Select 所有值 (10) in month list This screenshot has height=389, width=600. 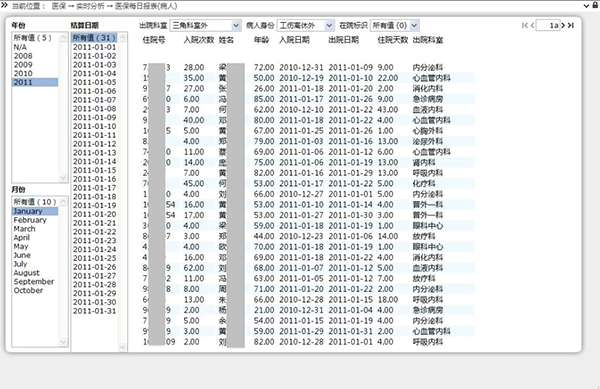point(35,202)
